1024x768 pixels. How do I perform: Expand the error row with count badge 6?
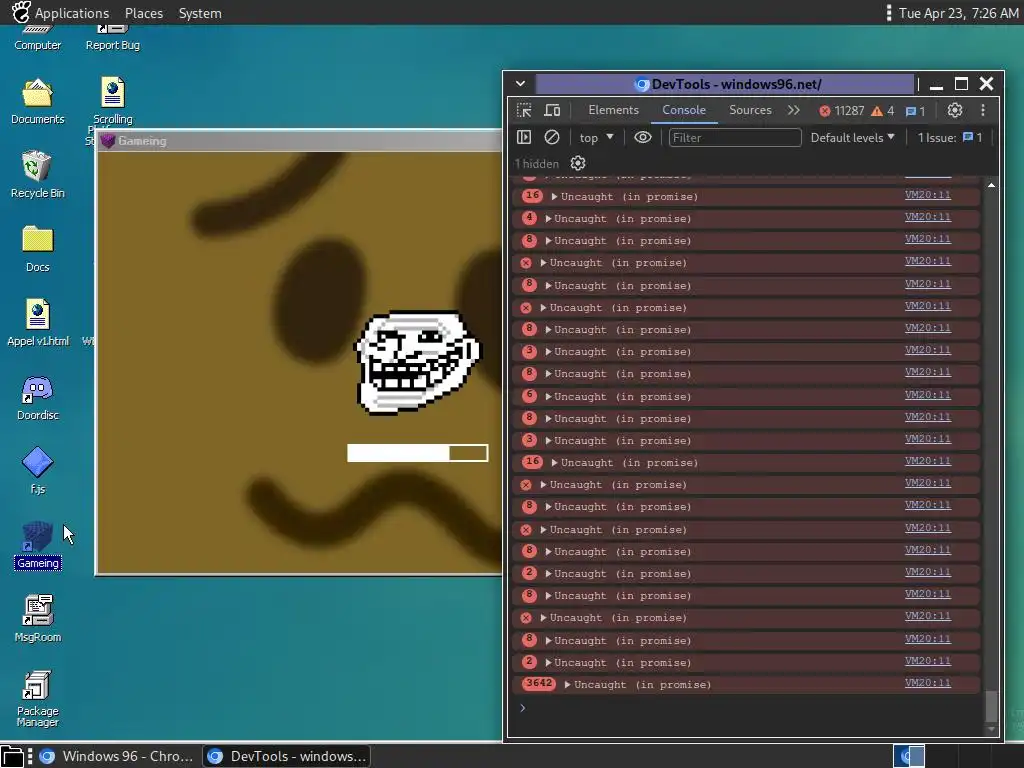pos(549,396)
